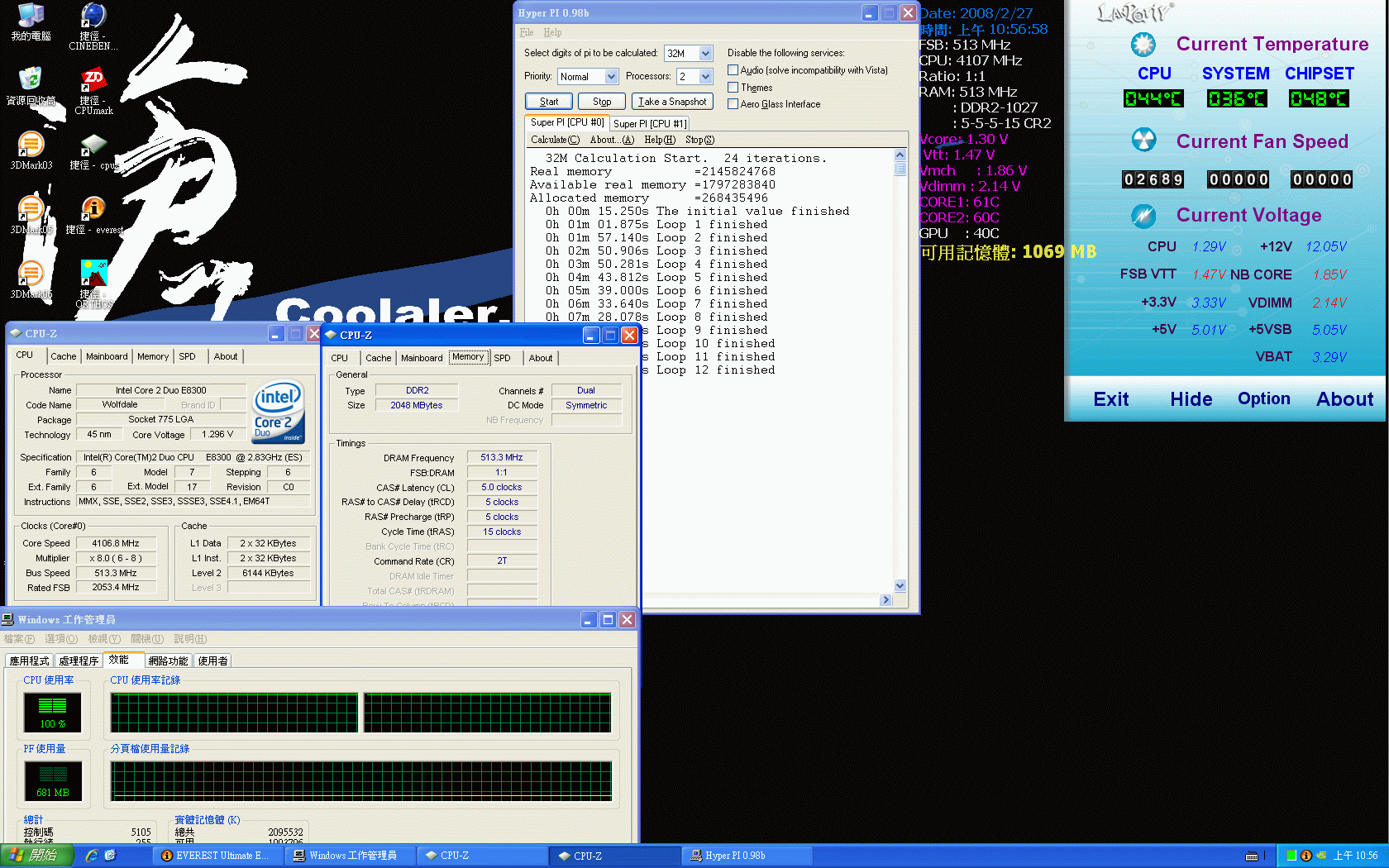Click the Super PI output vertical scrollbar

tap(900, 372)
